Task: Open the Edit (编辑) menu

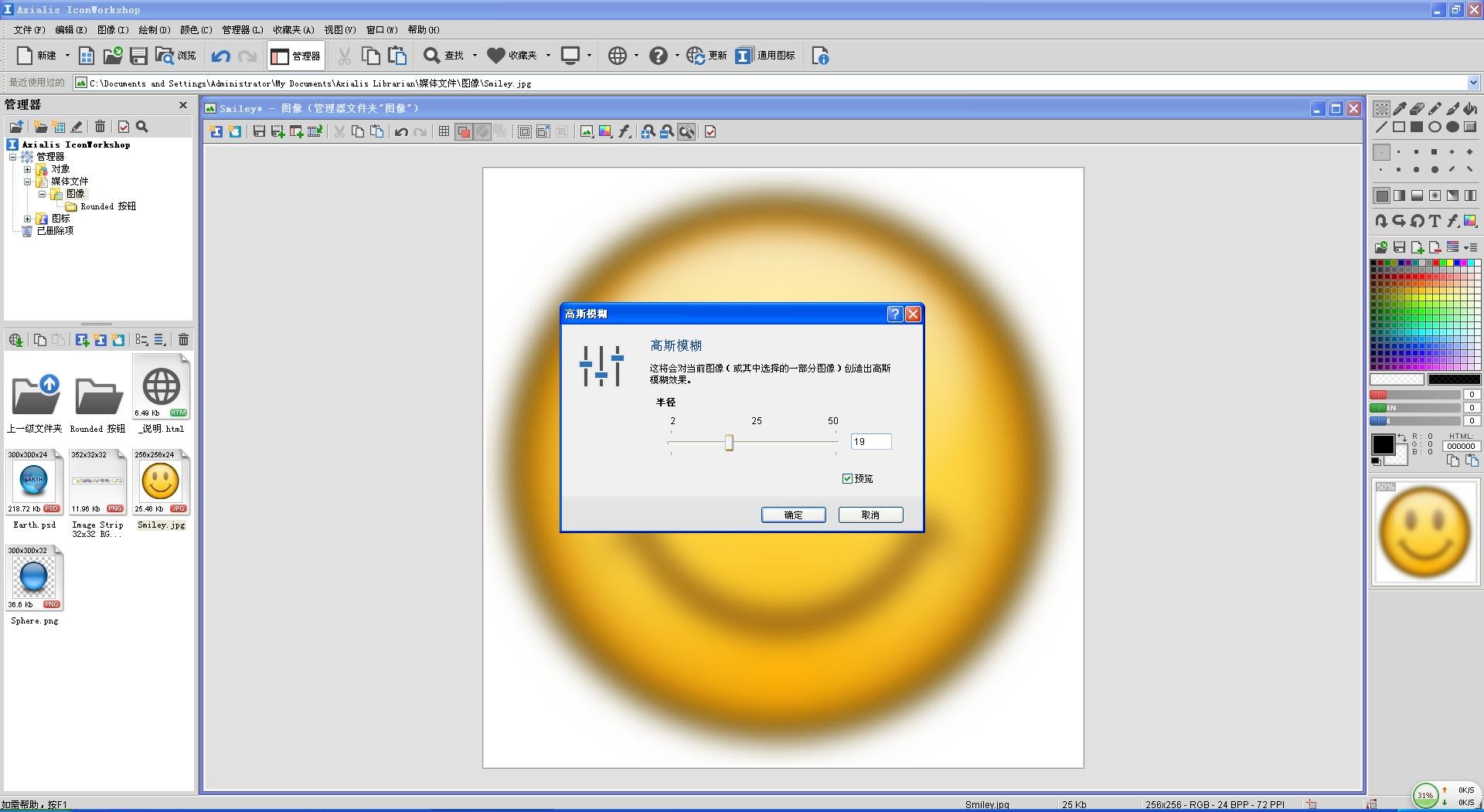Action: [71, 29]
